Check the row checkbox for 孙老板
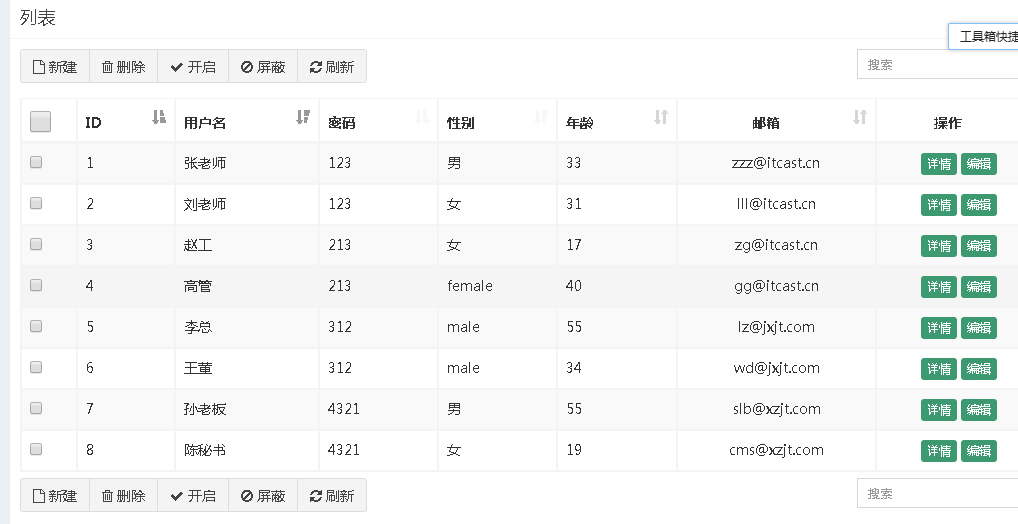This screenshot has width=1018, height=524. point(36,408)
